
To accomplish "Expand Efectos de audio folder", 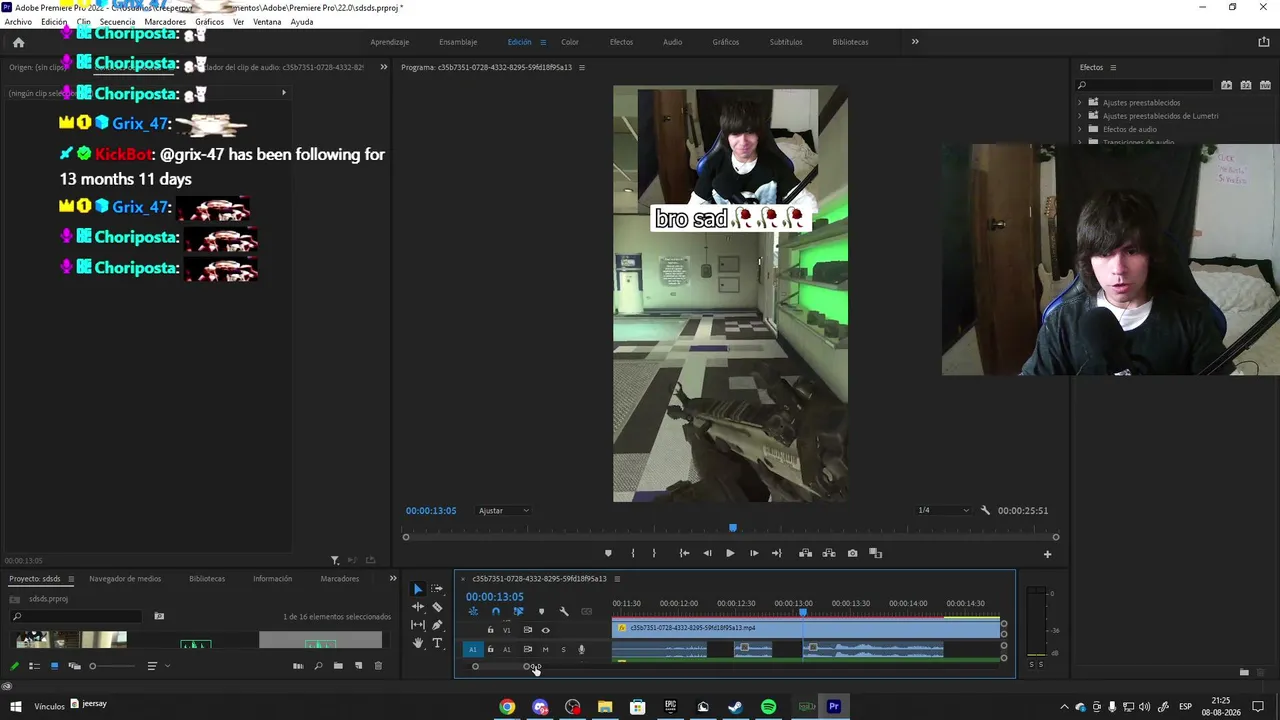I will tap(1080, 129).
